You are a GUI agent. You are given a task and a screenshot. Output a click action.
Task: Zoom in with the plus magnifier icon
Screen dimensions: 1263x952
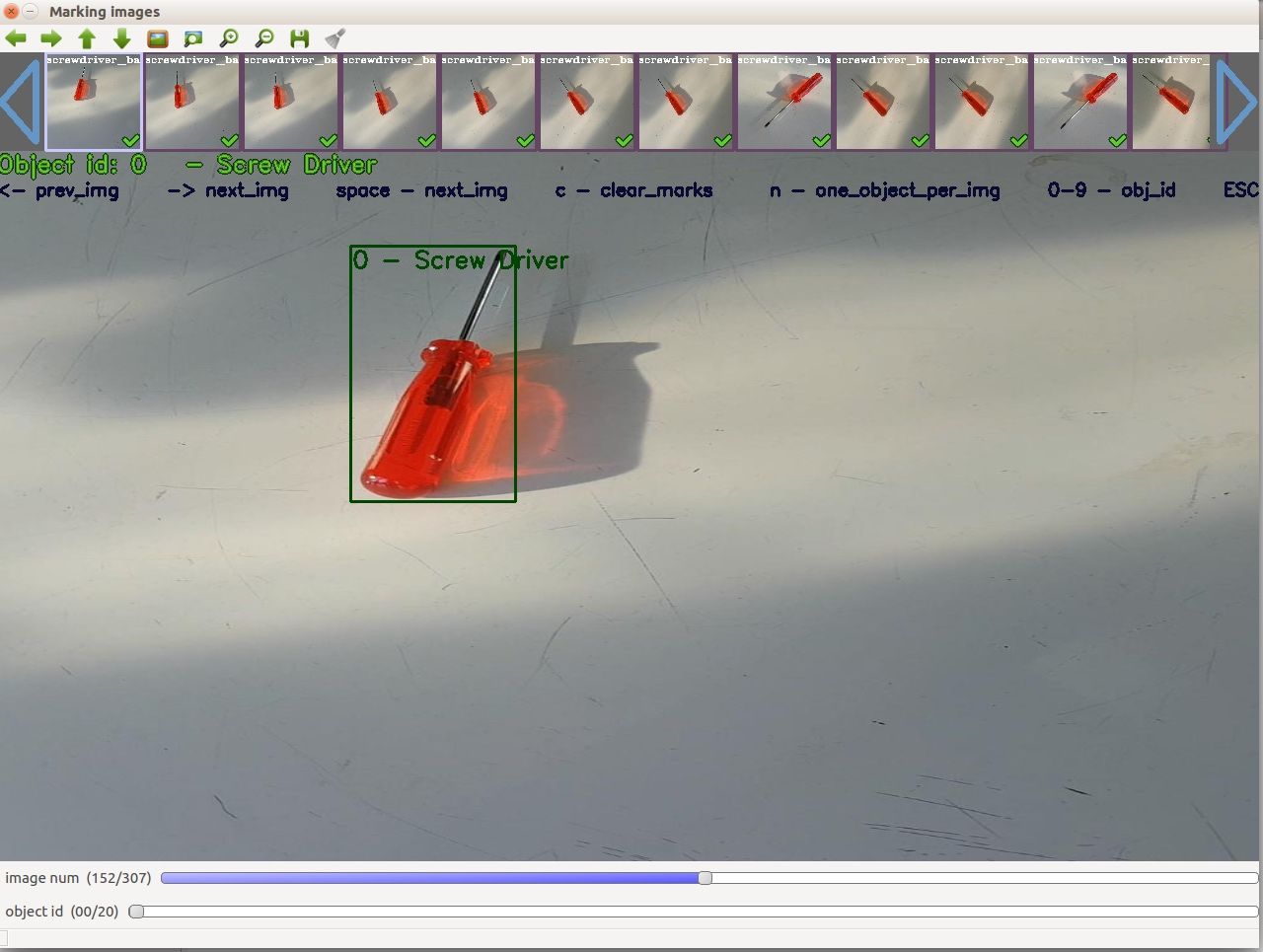tap(229, 38)
